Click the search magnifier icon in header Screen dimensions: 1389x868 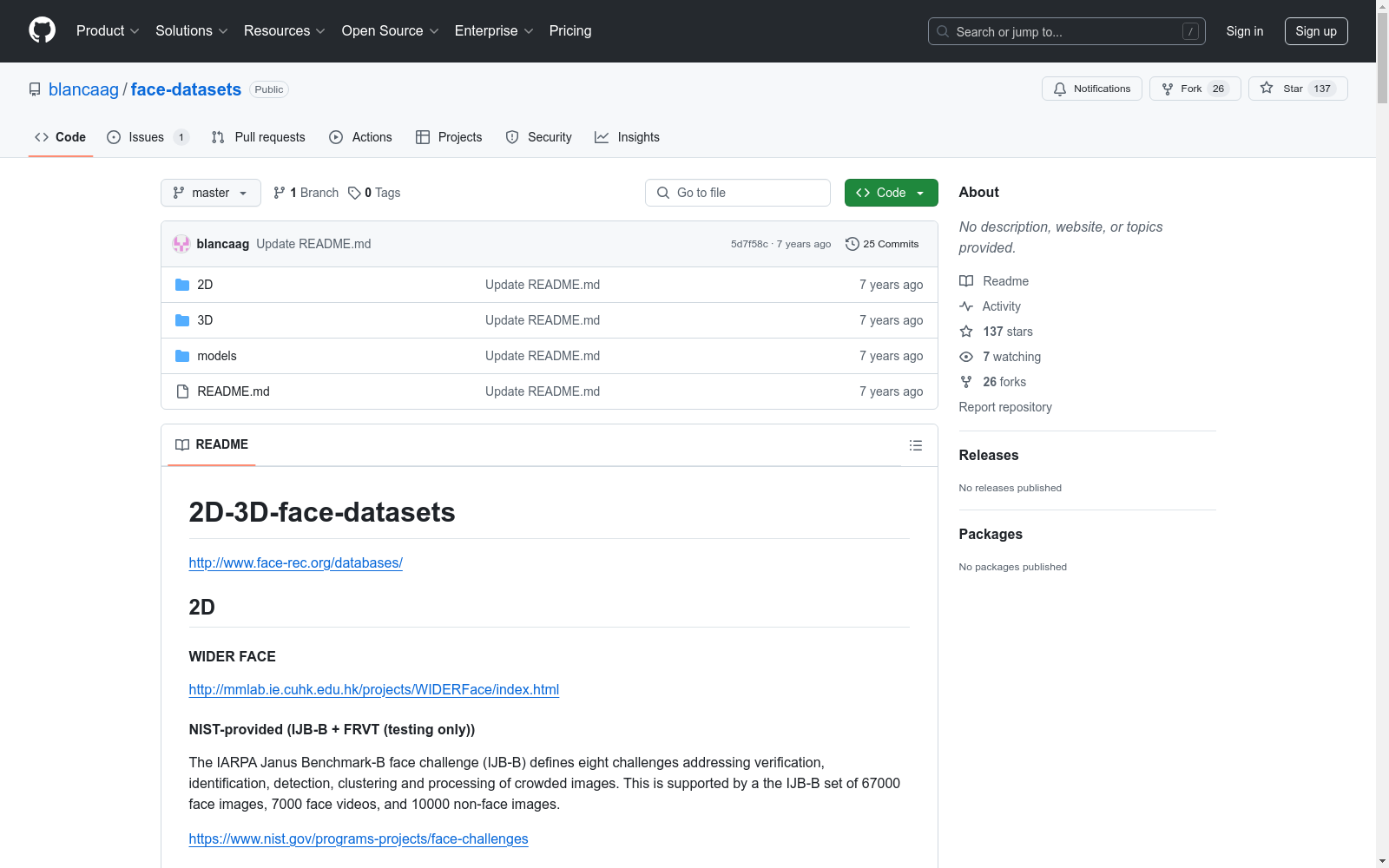(x=943, y=31)
